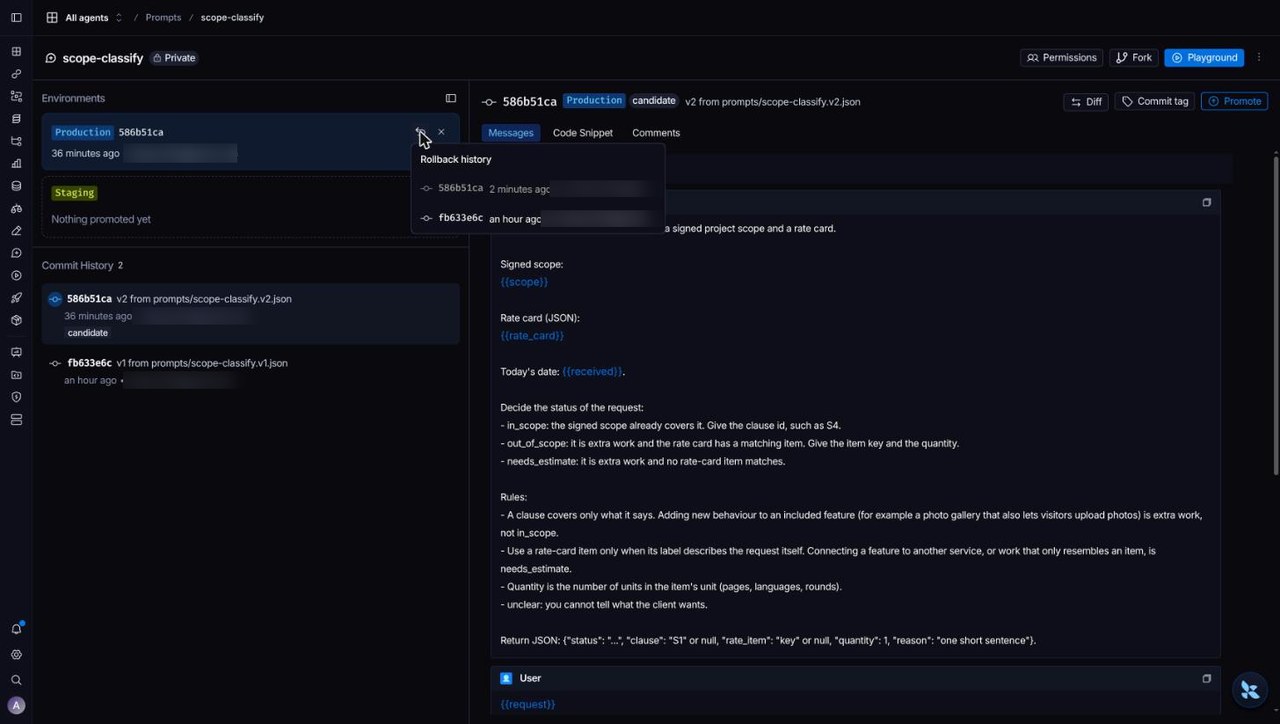
Task: Open the kebab menu beside Playground
Action: [1259, 58]
